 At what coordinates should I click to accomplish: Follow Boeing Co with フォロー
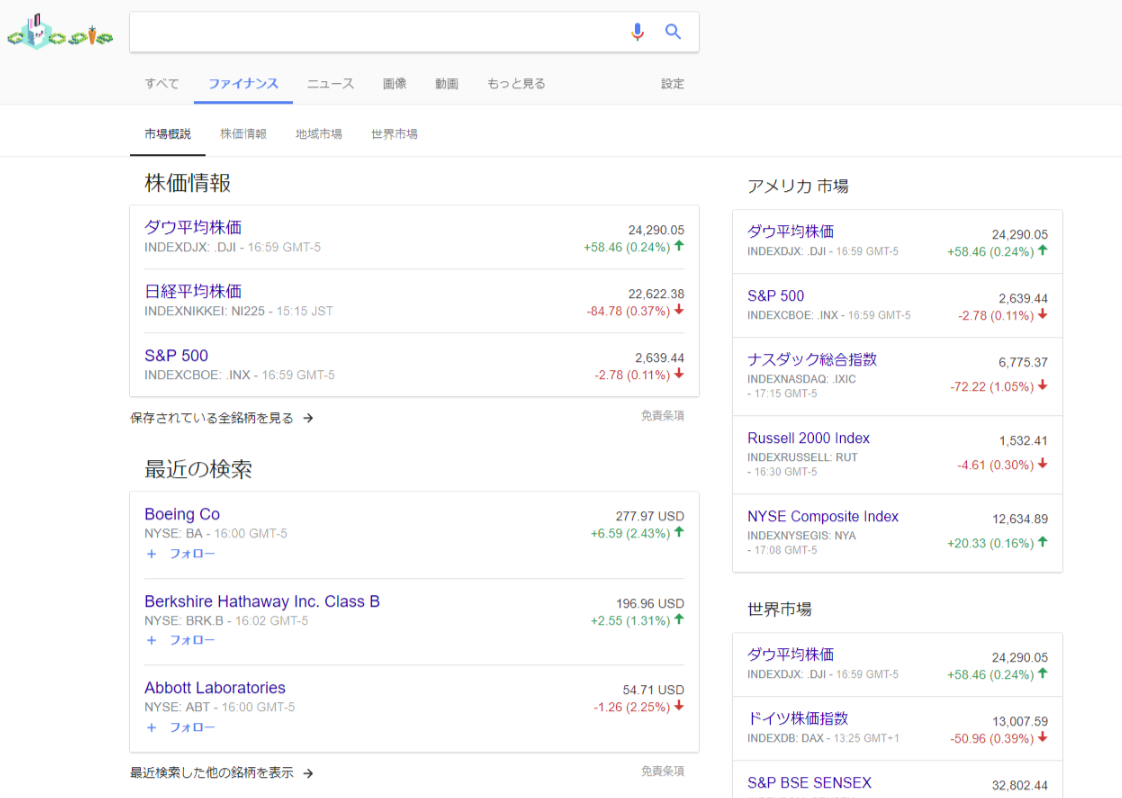tap(192, 554)
